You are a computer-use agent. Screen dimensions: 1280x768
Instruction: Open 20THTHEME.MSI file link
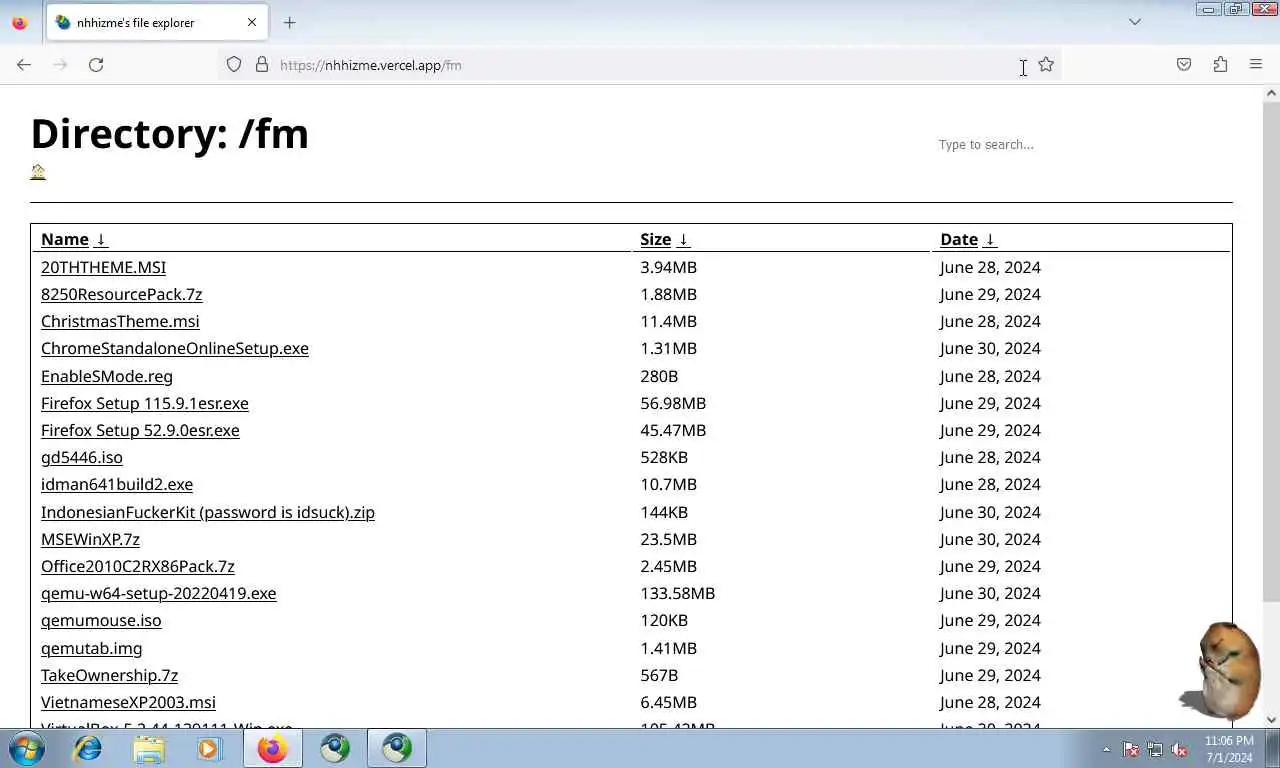(103, 267)
